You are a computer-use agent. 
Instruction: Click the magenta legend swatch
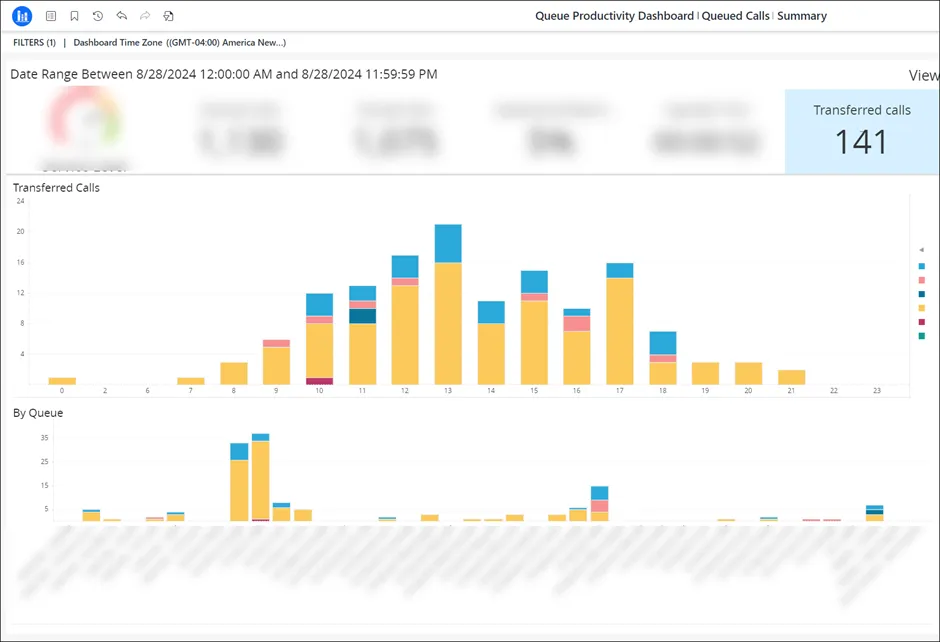[x=921, y=322]
